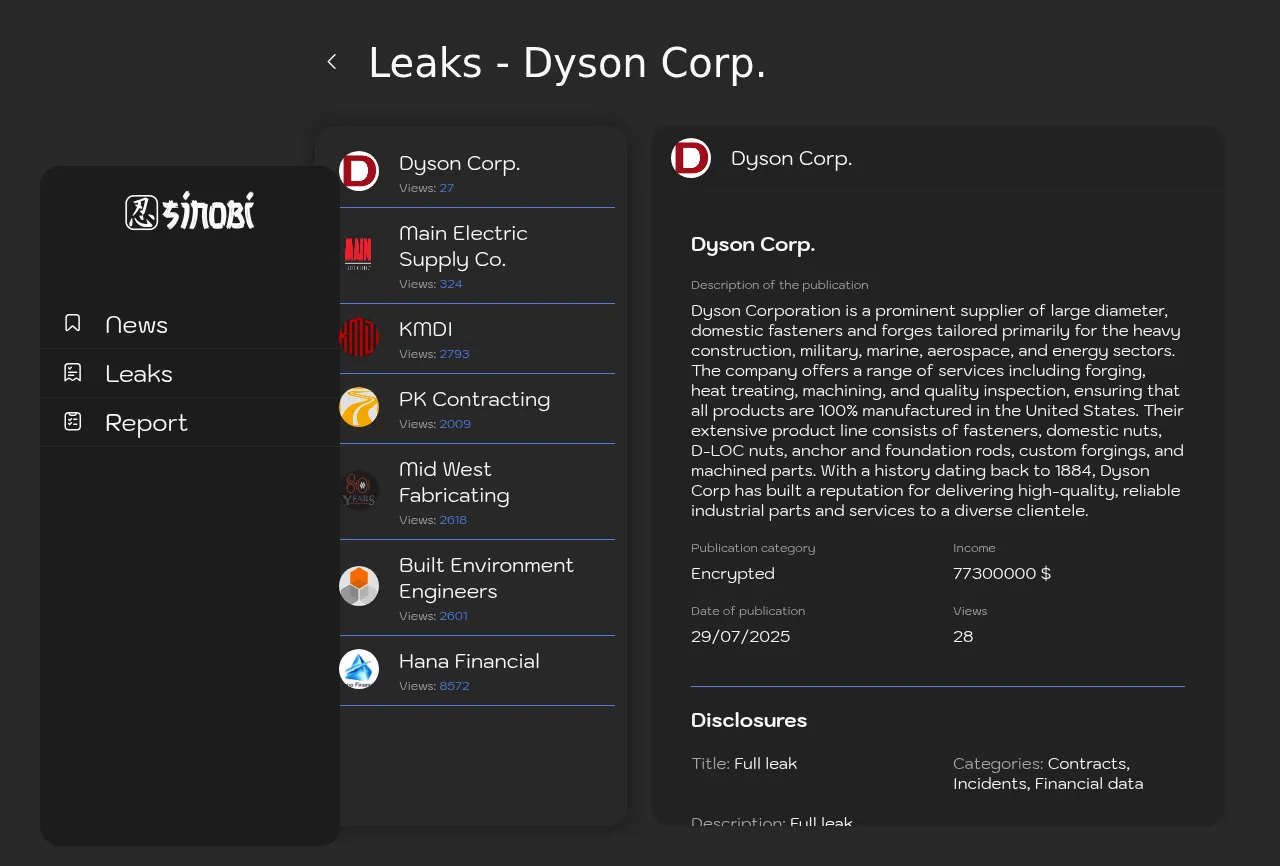Open the News menu item
Image resolution: width=1280 pixels, height=866 pixels.
click(136, 325)
